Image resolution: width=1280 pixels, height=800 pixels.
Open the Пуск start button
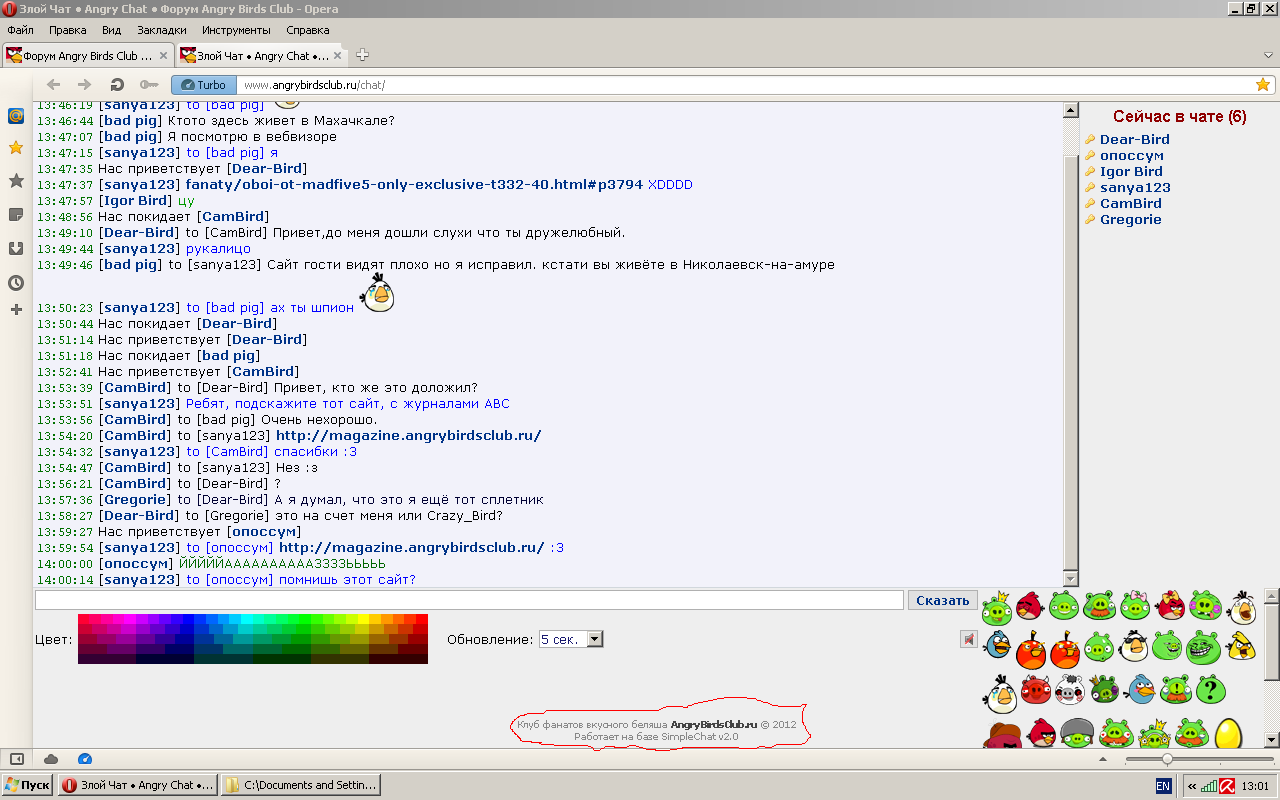pos(27,785)
